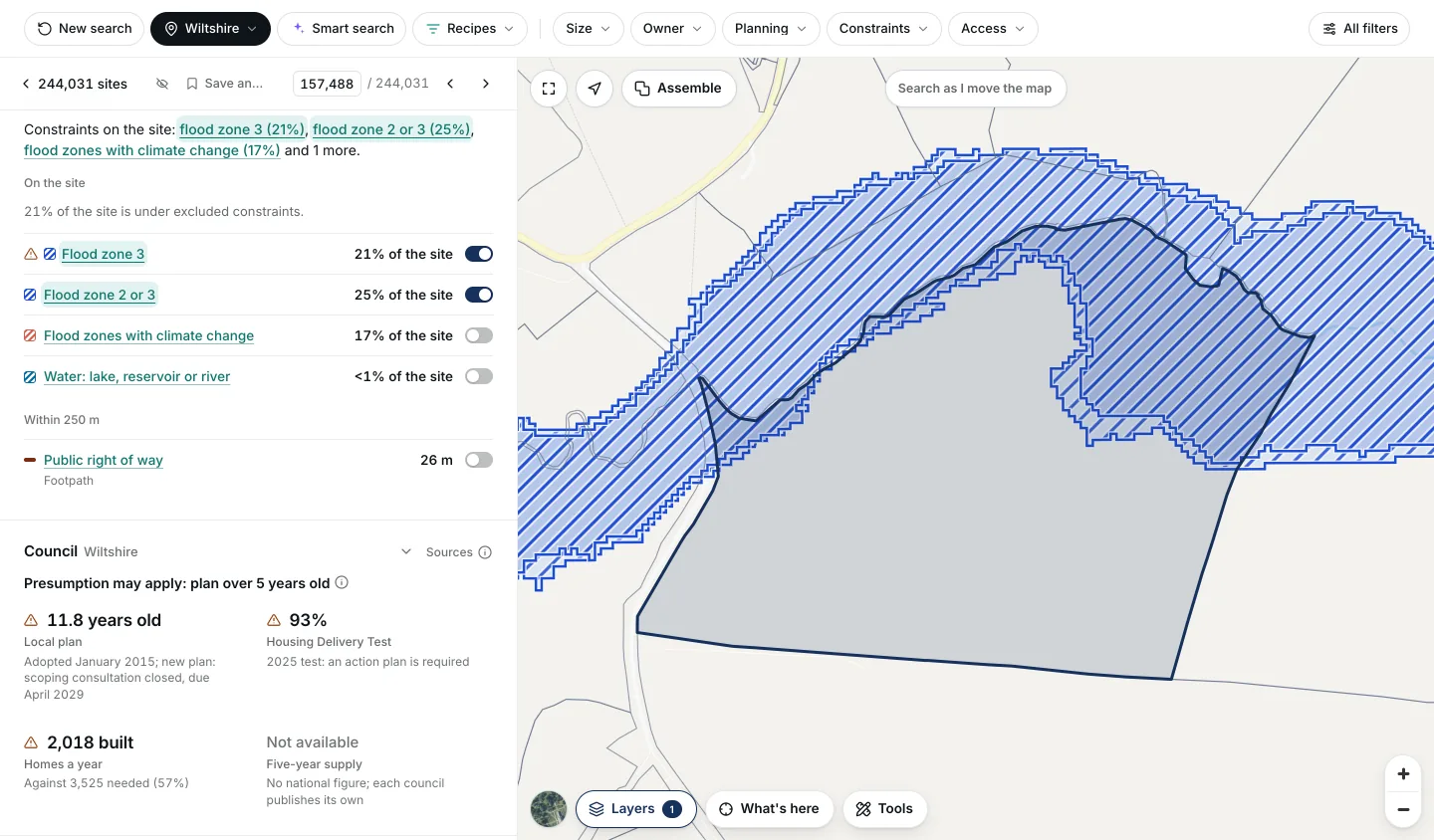The height and width of the screenshot is (840, 1434).
Task: Click the Flood zone 3 hatched swatch
Action: [x=50, y=254]
